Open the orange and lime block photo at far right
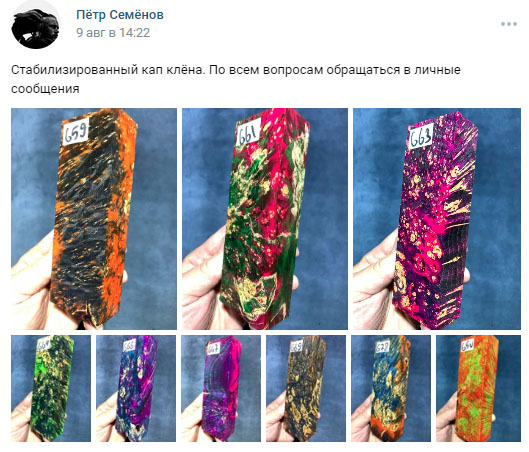The image size is (529, 452). pyautogui.click(x=478, y=388)
